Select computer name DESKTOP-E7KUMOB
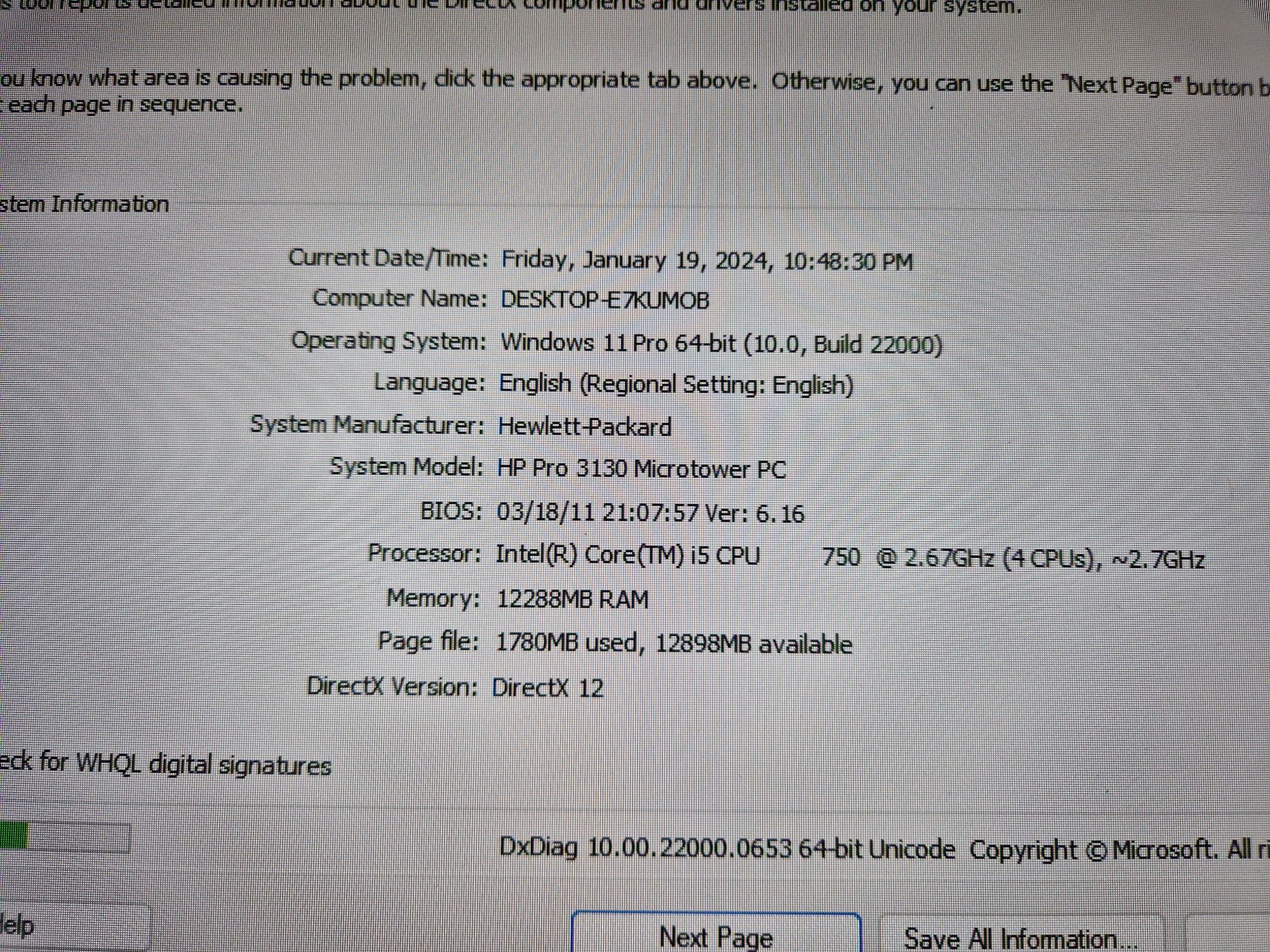 tap(605, 300)
